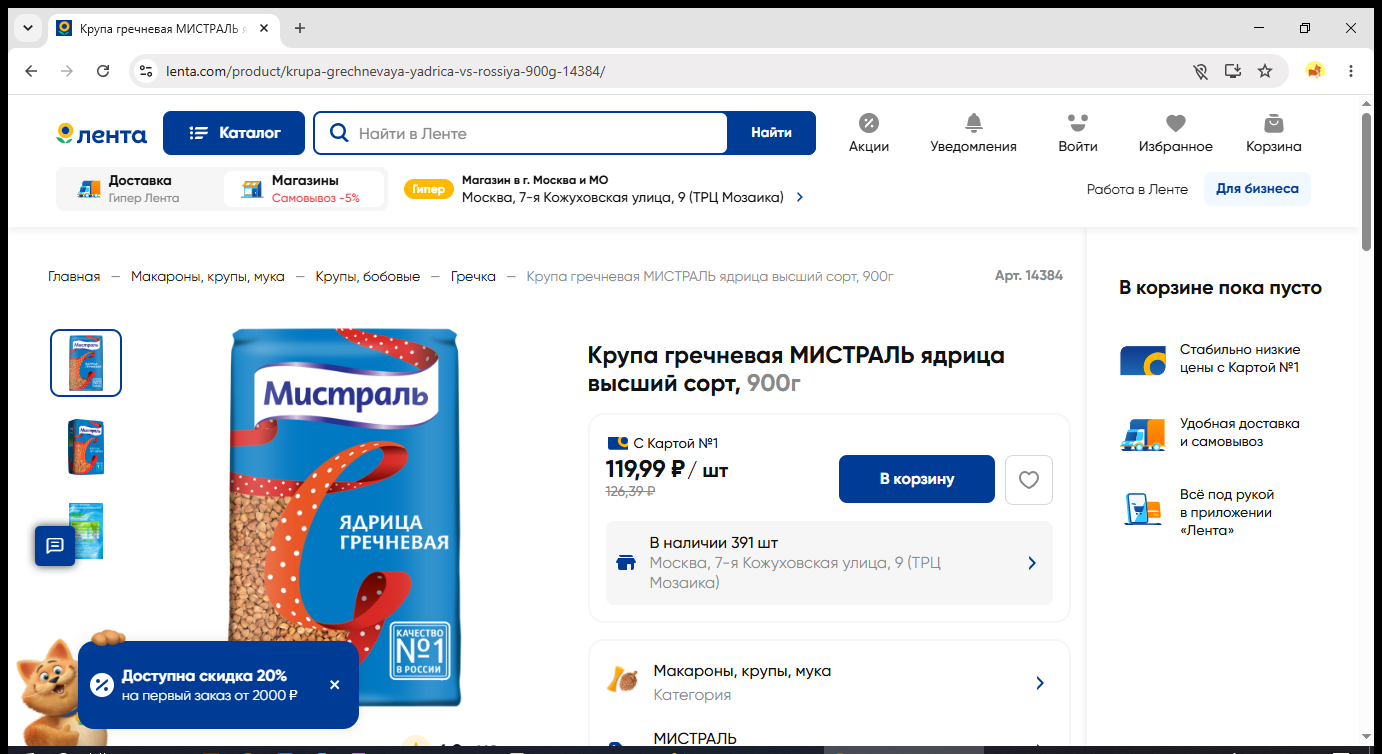1382x754 pixels.
Task: Open the browser extension icon beside star
Action: 1315,71
